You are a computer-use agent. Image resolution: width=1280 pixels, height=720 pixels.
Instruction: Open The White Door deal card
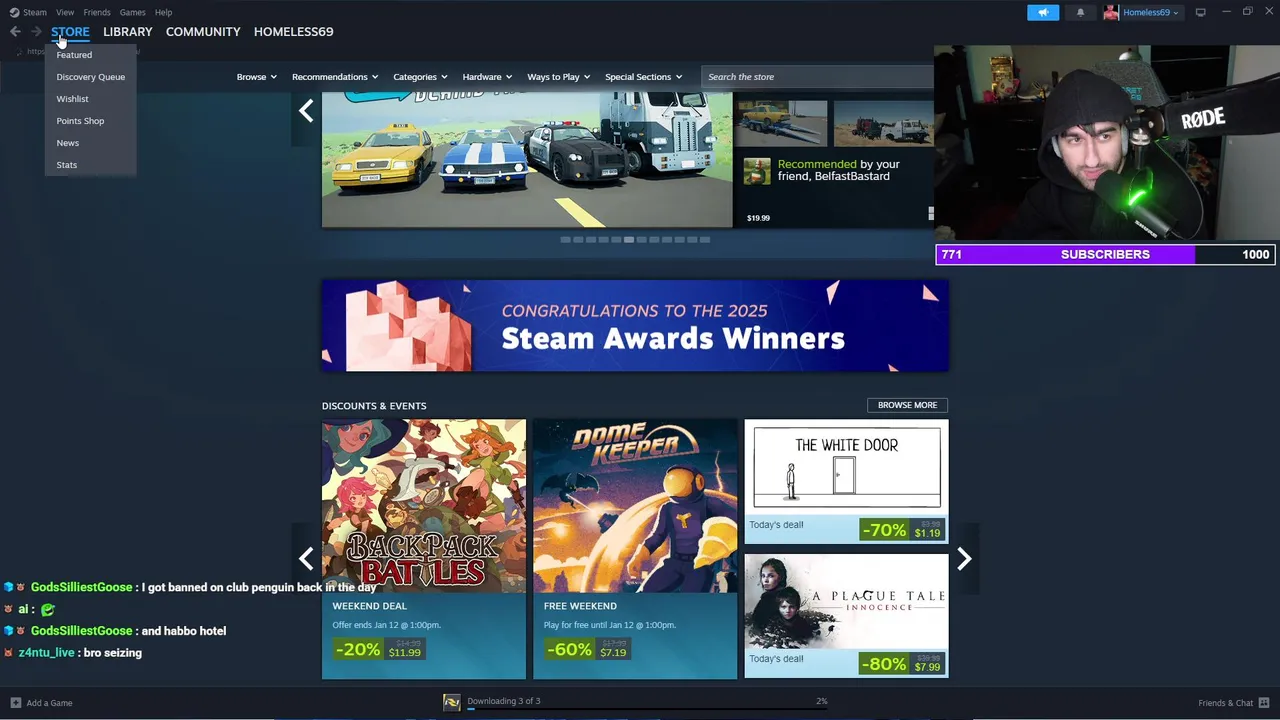coord(846,482)
